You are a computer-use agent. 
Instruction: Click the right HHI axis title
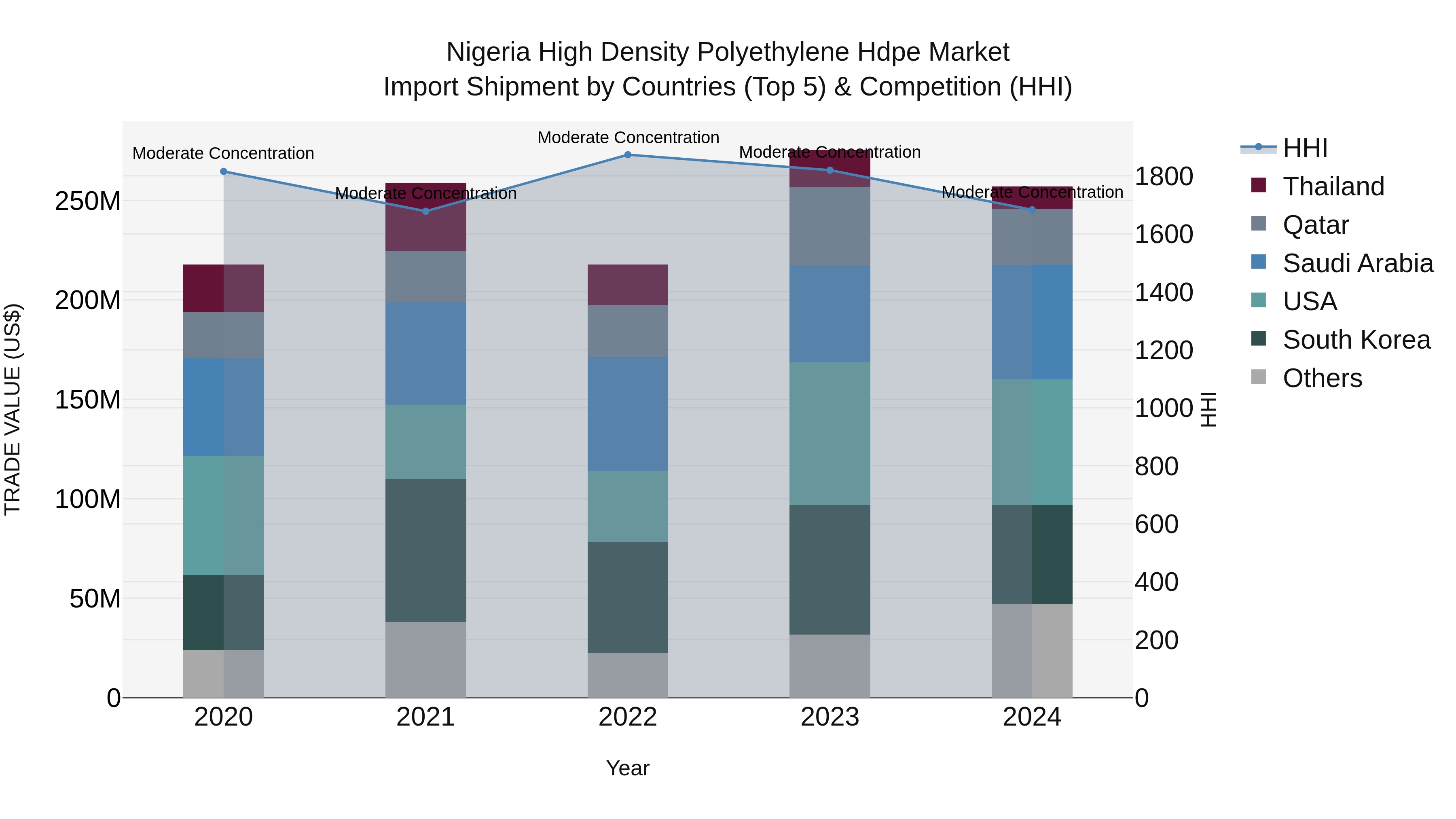(1208, 410)
